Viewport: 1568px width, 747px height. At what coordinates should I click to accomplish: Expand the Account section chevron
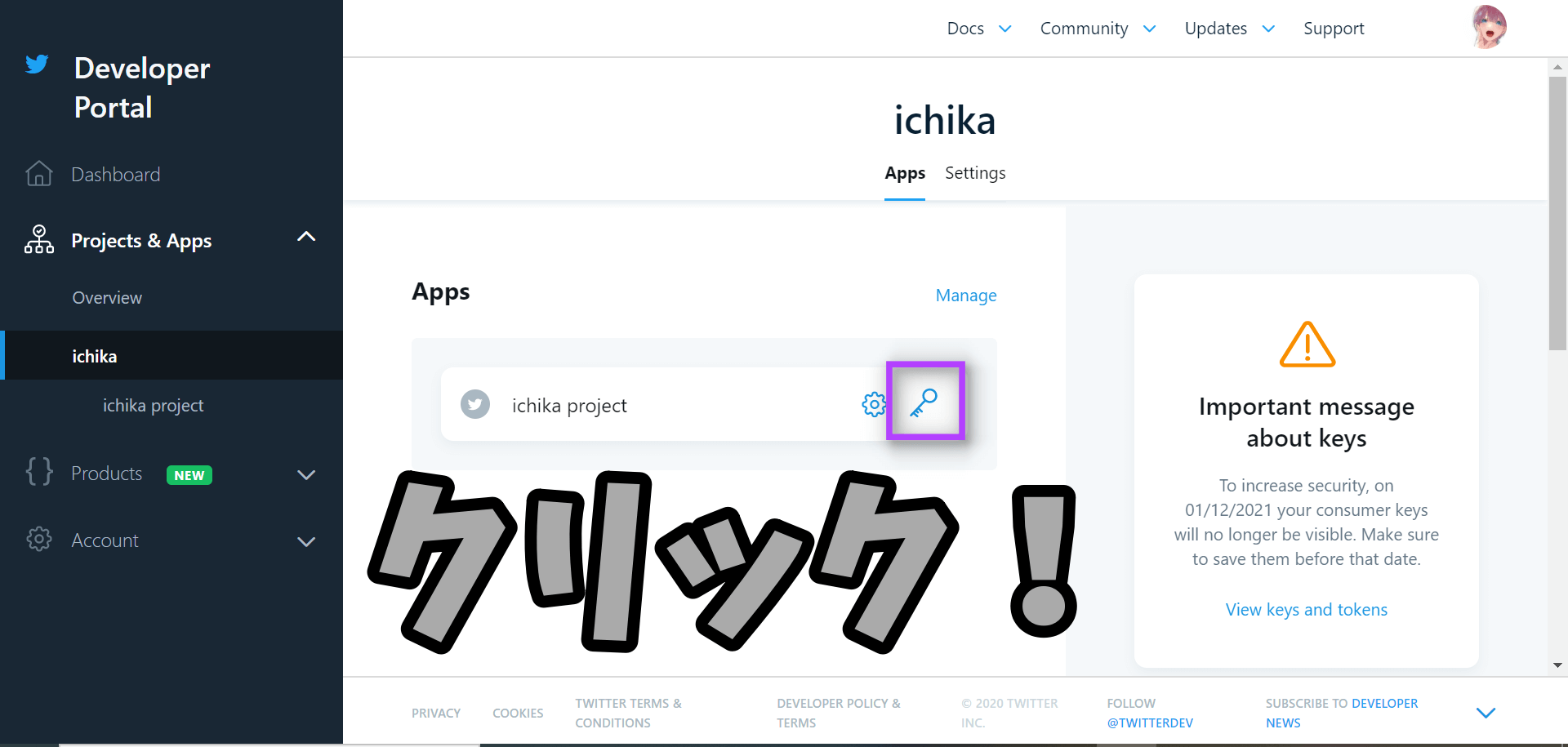pyautogui.click(x=306, y=541)
